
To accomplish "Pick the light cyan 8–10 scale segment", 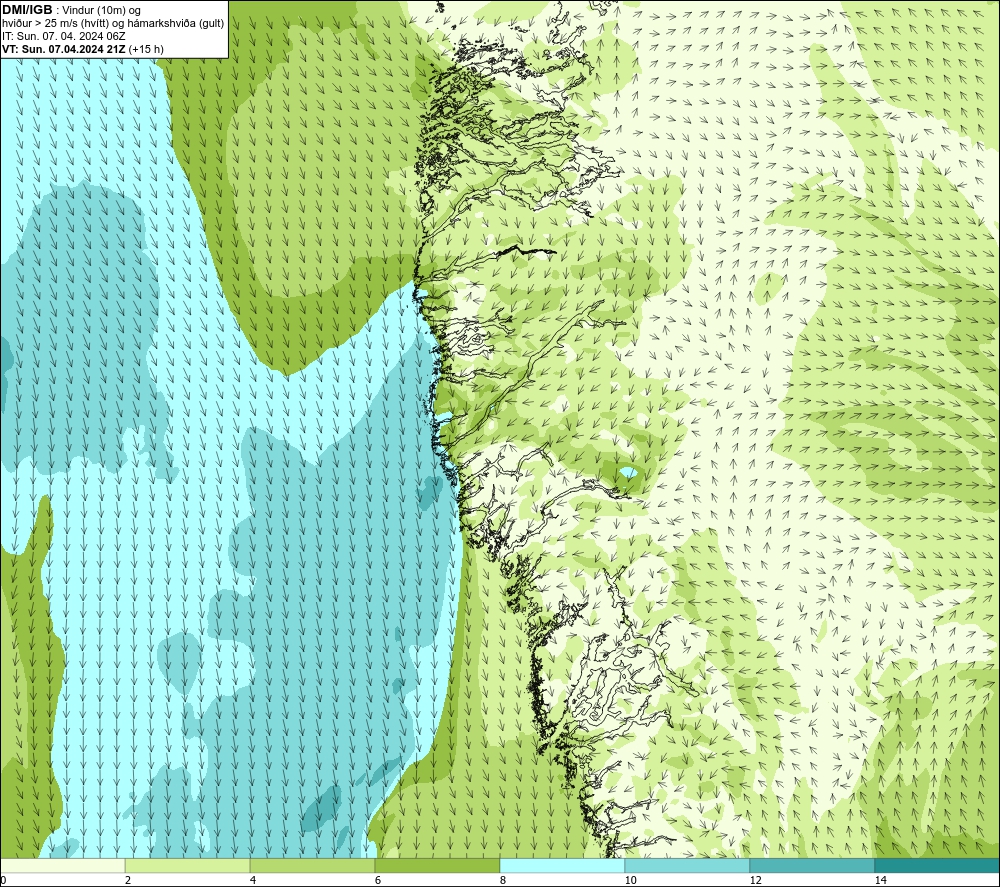I will [x=562, y=866].
